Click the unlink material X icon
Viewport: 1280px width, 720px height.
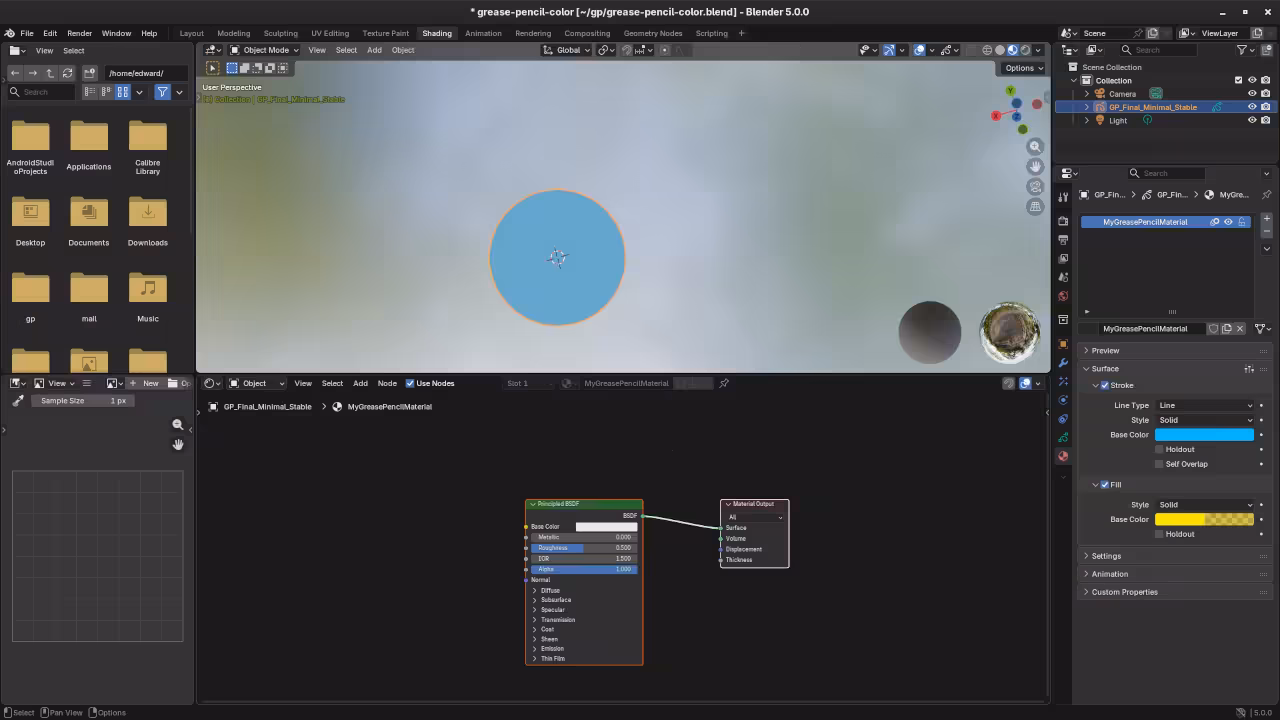1240,329
